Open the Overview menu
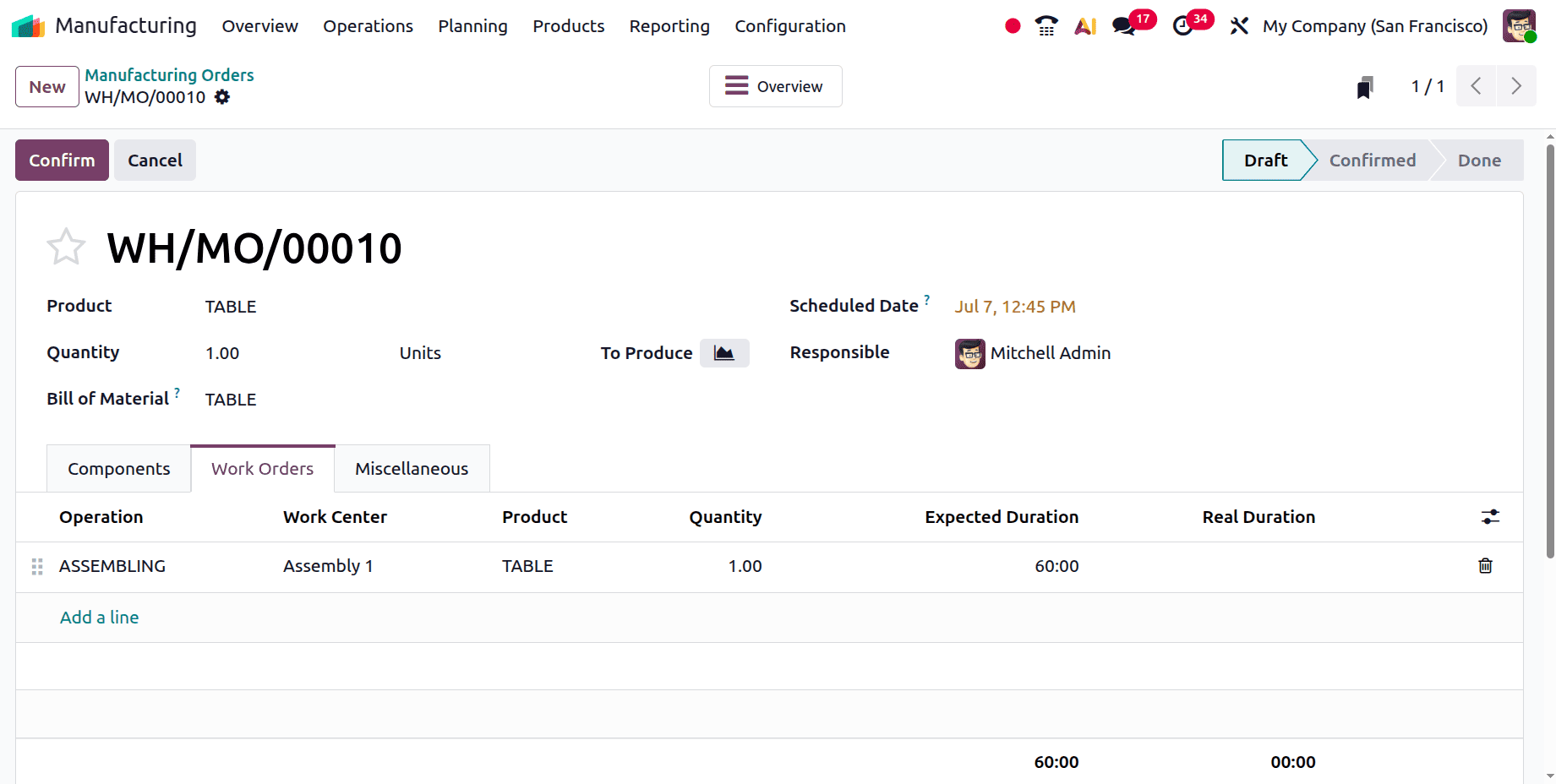 259,26
